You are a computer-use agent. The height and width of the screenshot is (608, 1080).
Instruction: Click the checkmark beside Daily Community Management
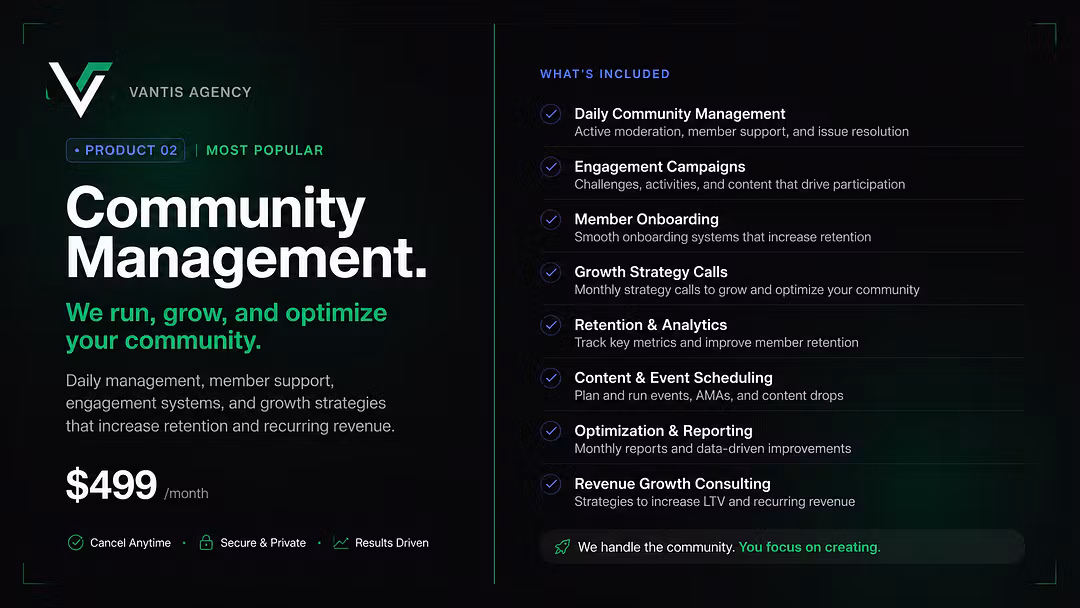[x=550, y=114]
